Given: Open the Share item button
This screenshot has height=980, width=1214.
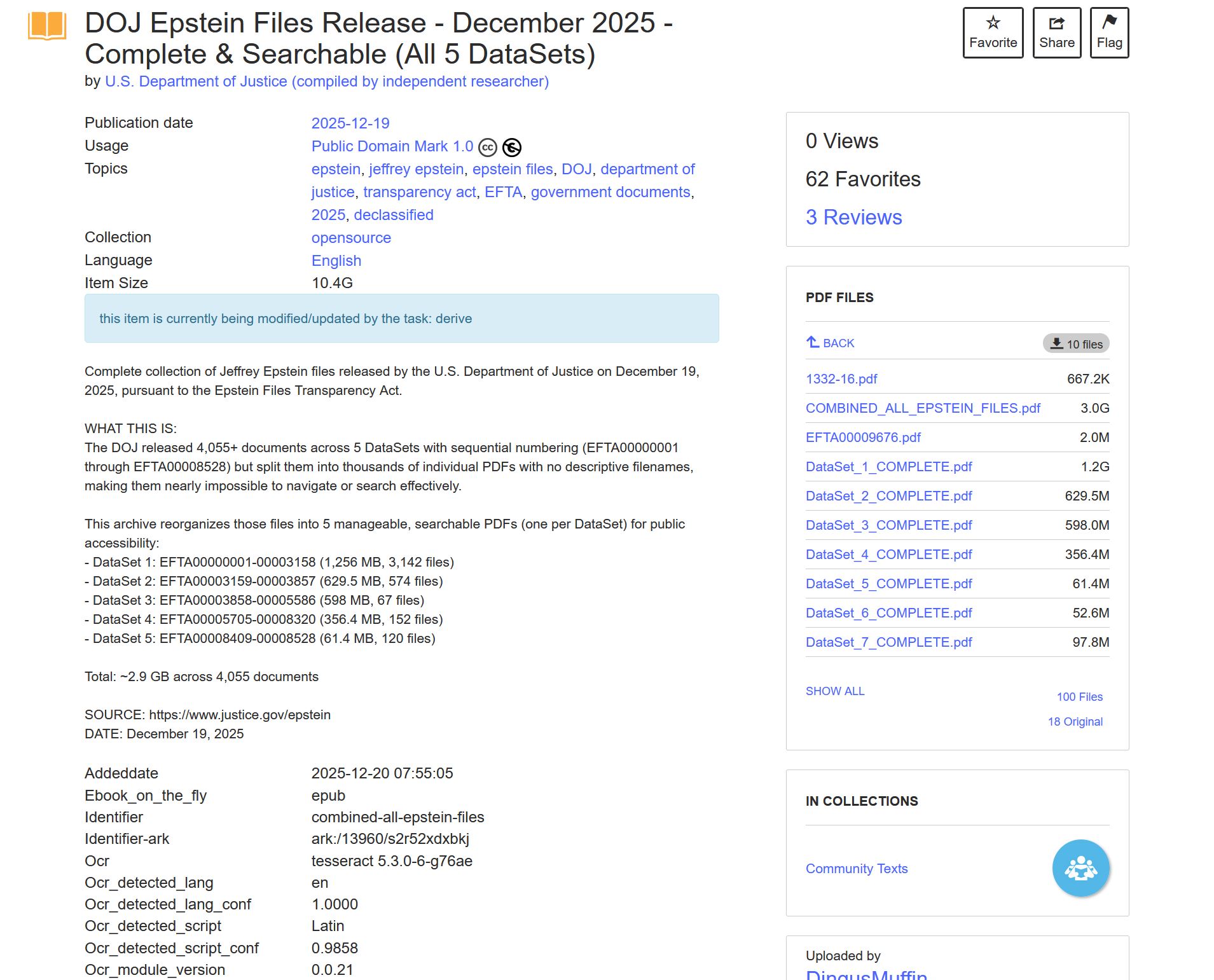Looking at the screenshot, I should click(1056, 32).
